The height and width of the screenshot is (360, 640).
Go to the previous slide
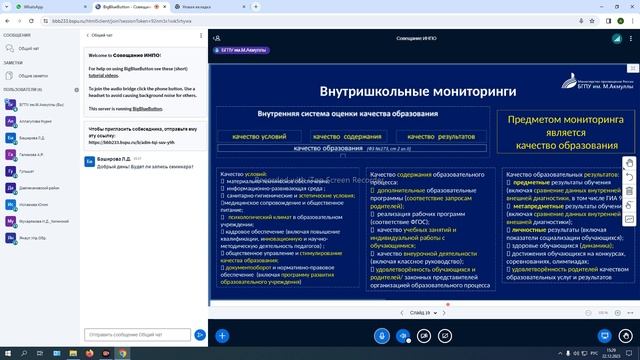[x=402, y=313]
